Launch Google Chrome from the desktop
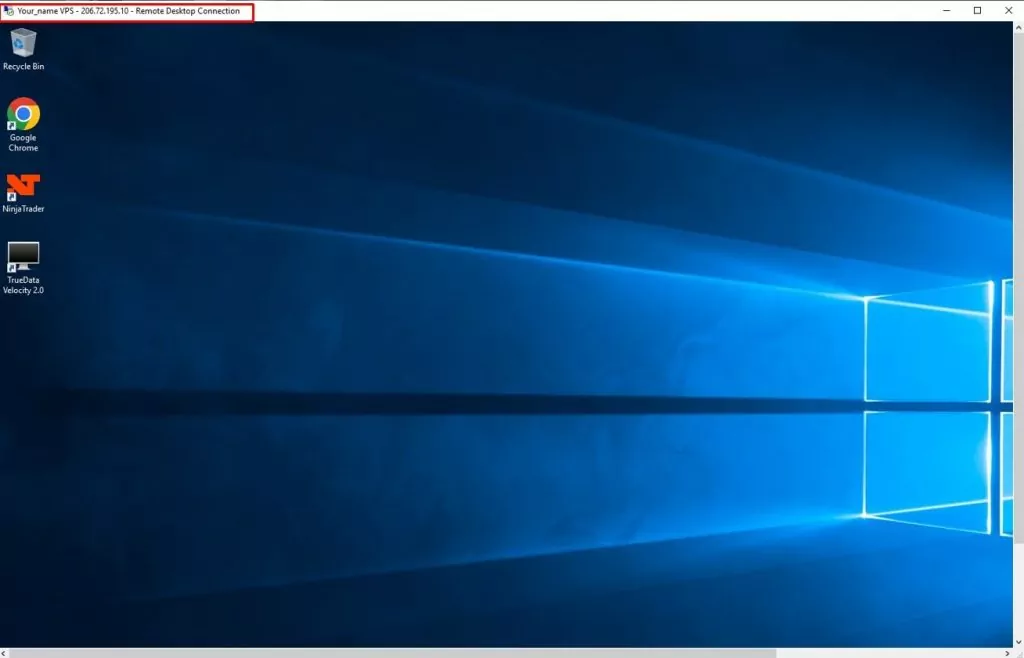This screenshot has height=658, width=1024. tap(24, 125)
